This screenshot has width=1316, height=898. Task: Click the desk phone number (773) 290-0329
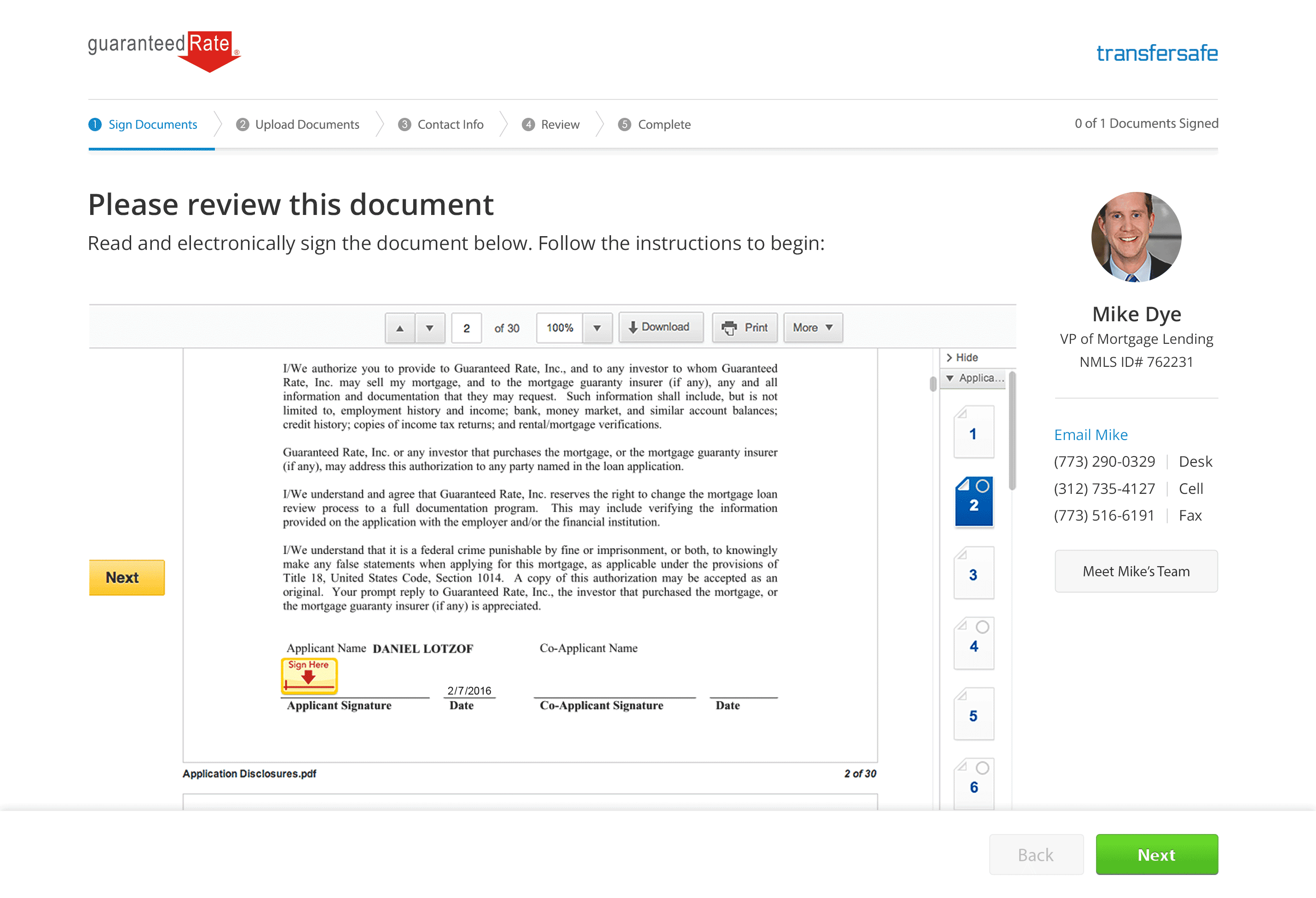1104,462
